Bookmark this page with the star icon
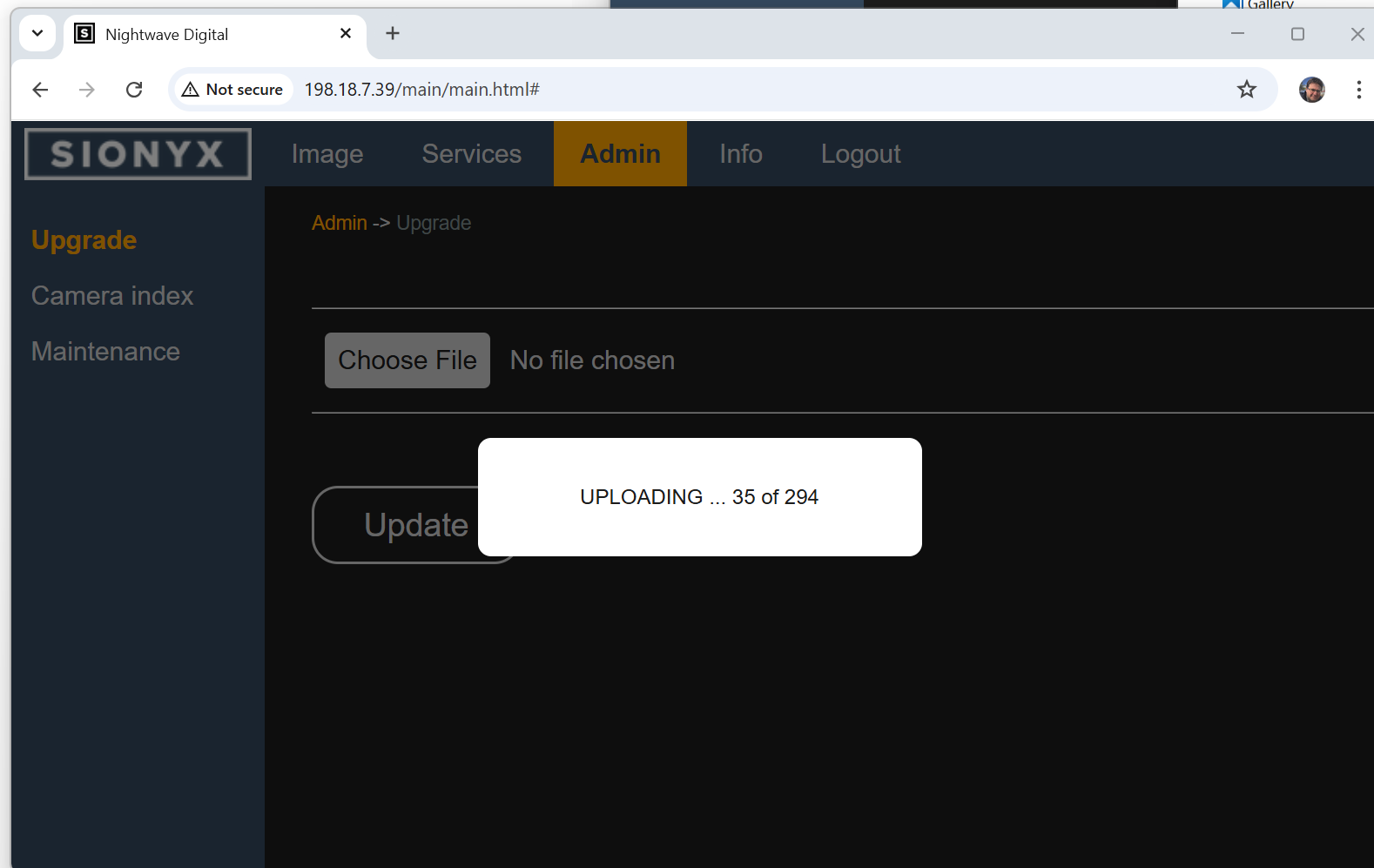This screenshot has width=1374, height=868. point(1246,90)
